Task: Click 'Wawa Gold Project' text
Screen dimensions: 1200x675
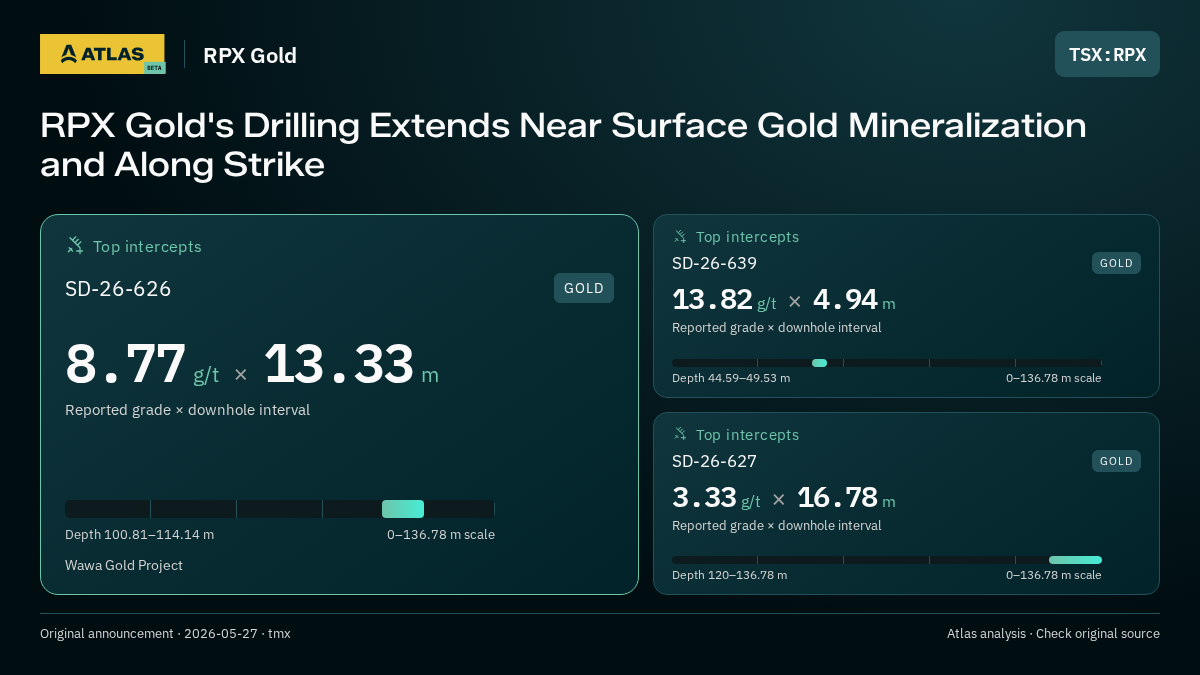Action: tap(124, 566)
